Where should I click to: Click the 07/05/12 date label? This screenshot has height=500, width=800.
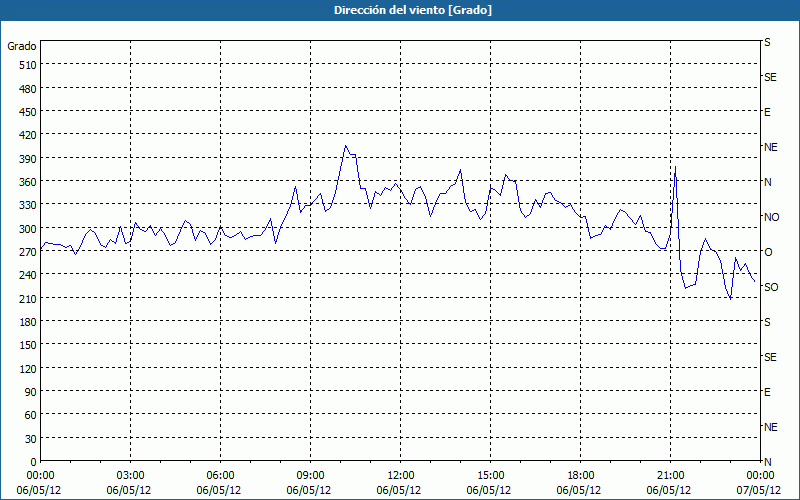pos(759,490)
